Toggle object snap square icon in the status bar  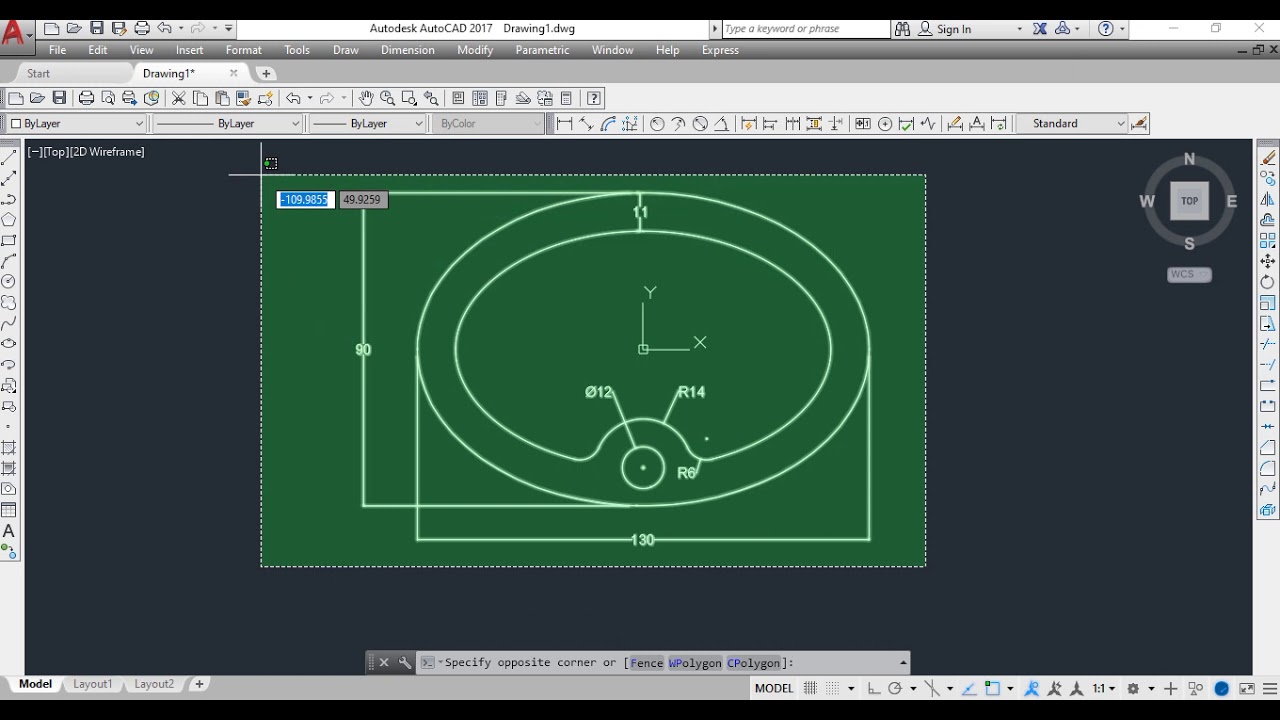[x=993, y=689]
